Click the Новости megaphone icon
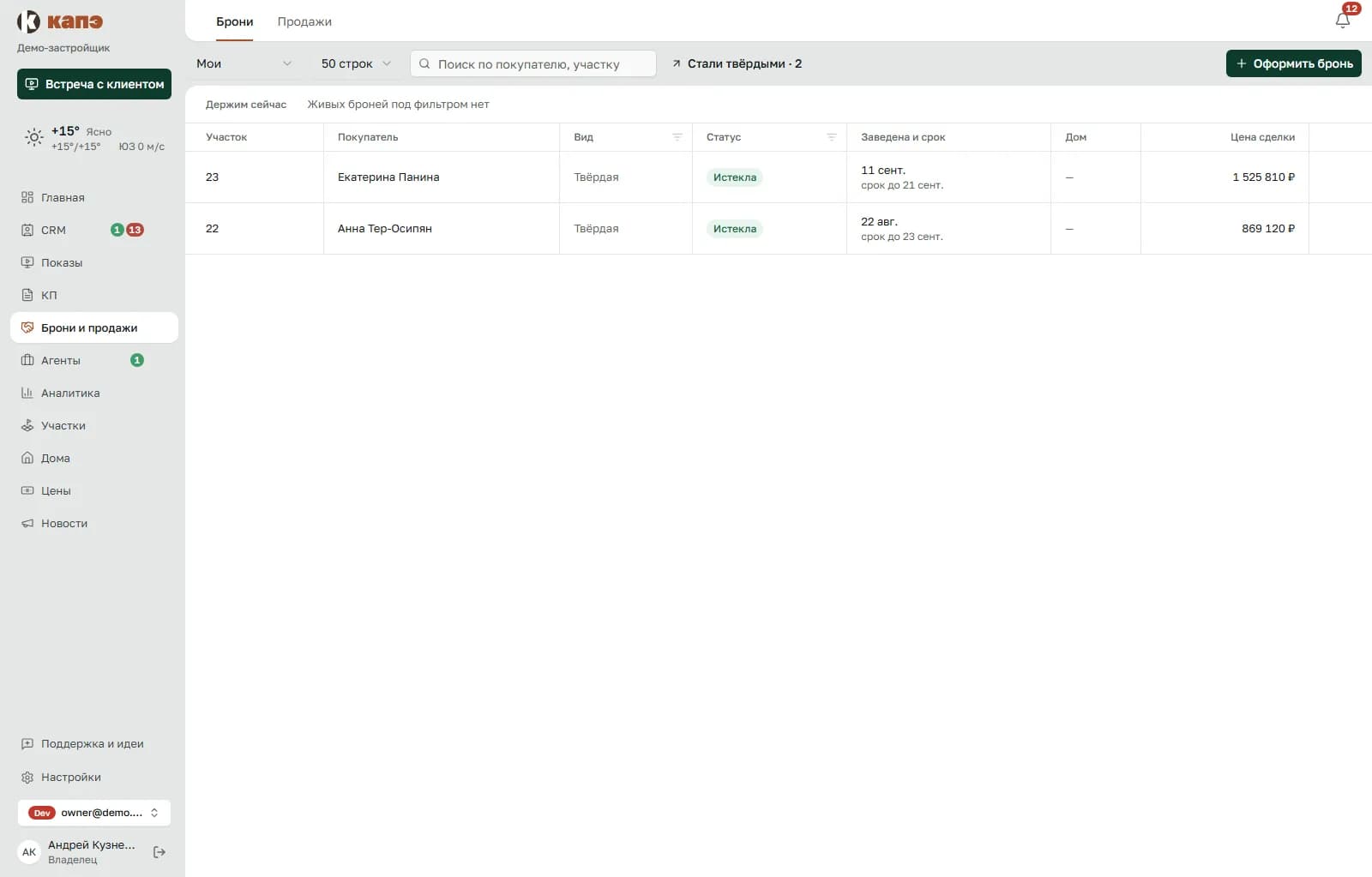The image size is (1372, 877). 27,523
